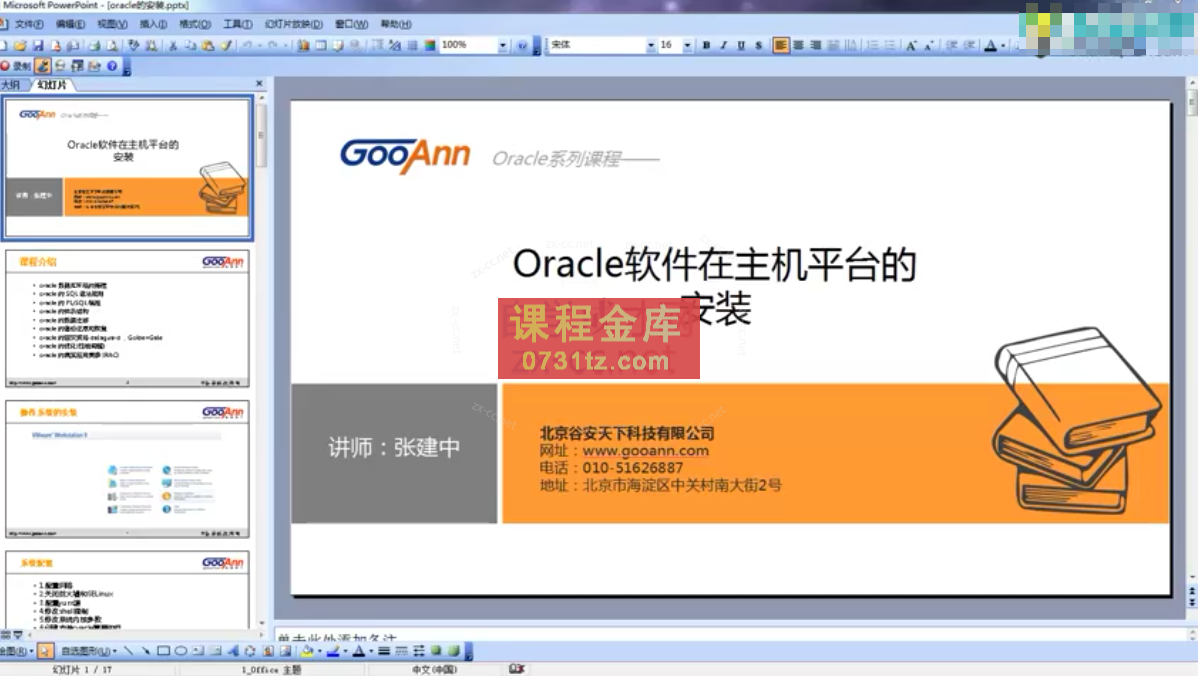Click the 3-D Style icon
Image resolution: width=1198 pixels, height=676 pixels.
click(x=453, y=652)
